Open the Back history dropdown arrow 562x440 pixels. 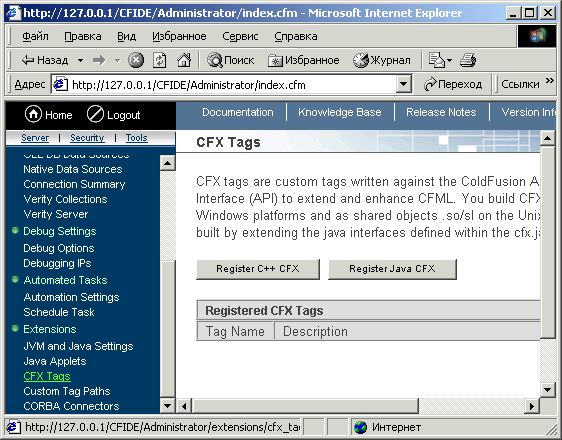coord(81,60)
